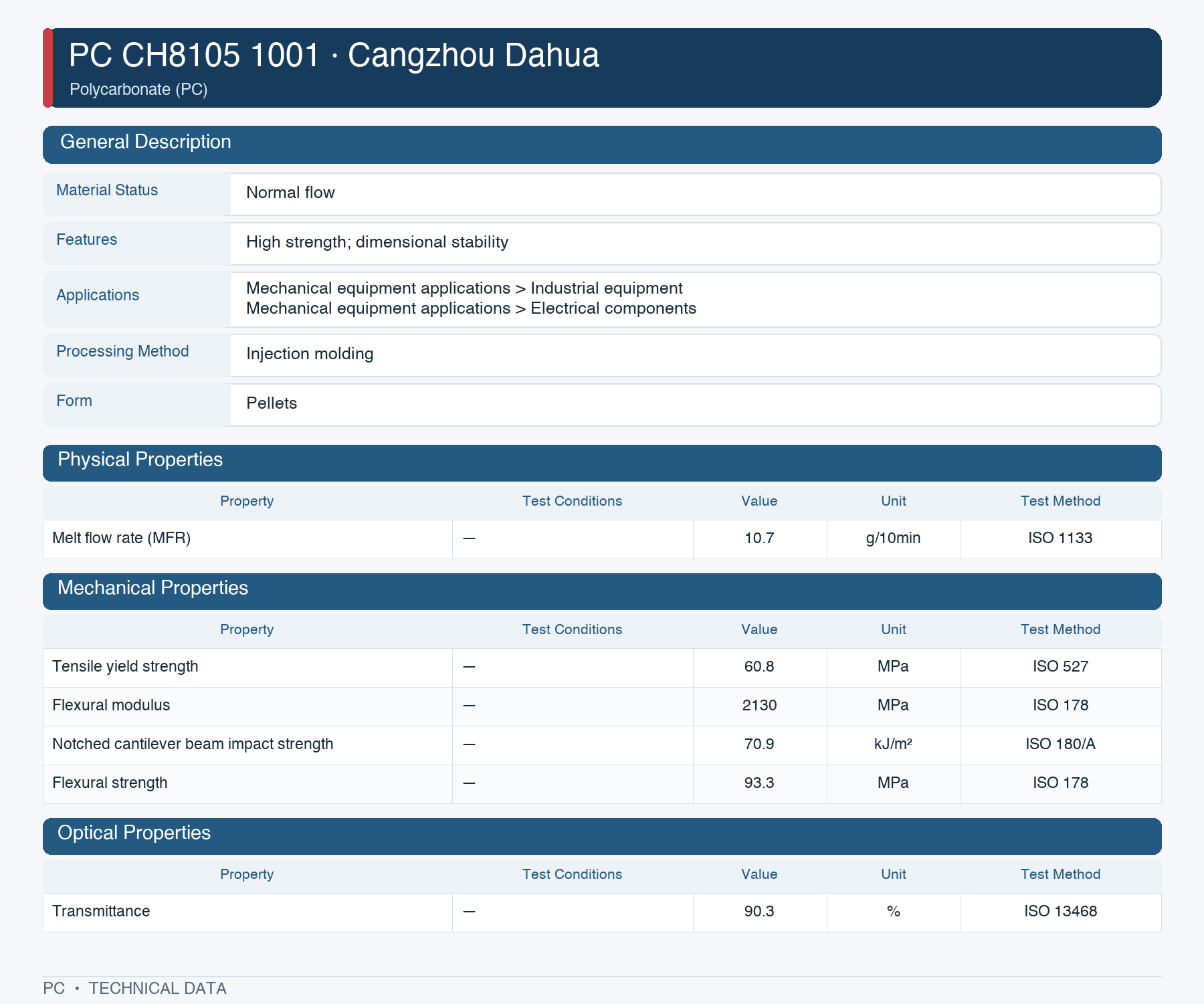Select the kJ/m² unit cell

click(893, 744)
